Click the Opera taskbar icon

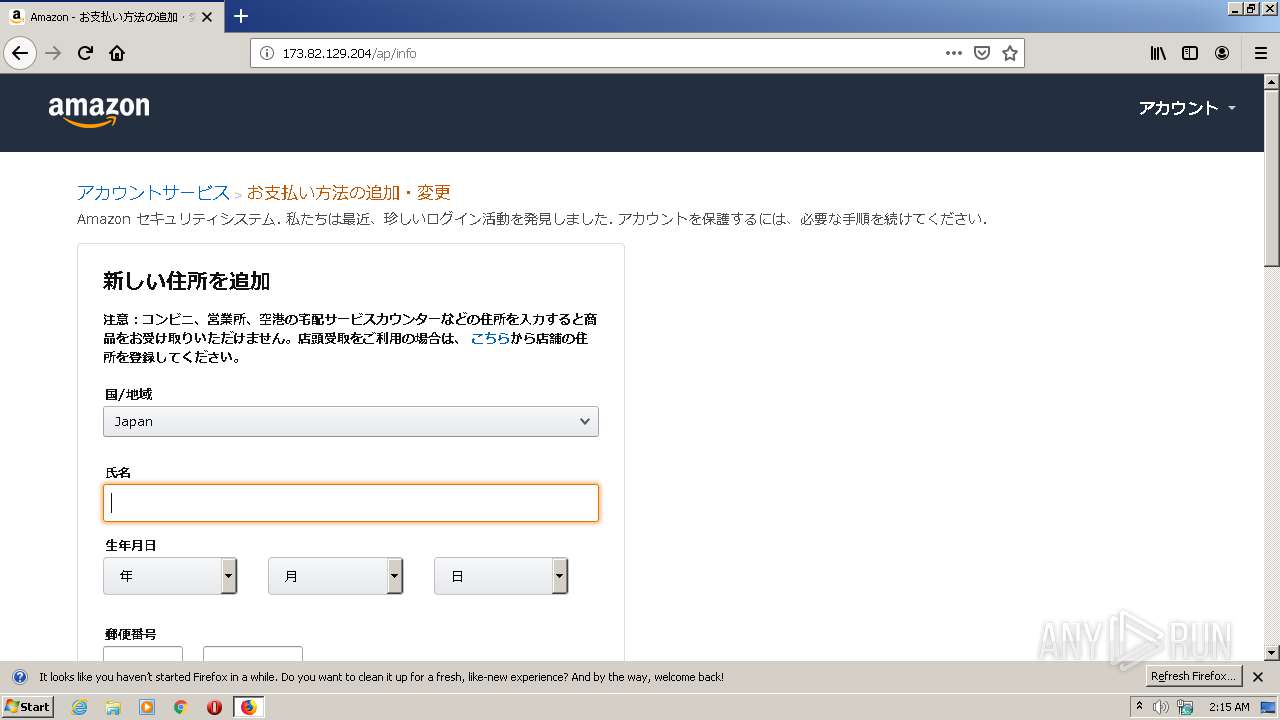(x=214, y=707)
